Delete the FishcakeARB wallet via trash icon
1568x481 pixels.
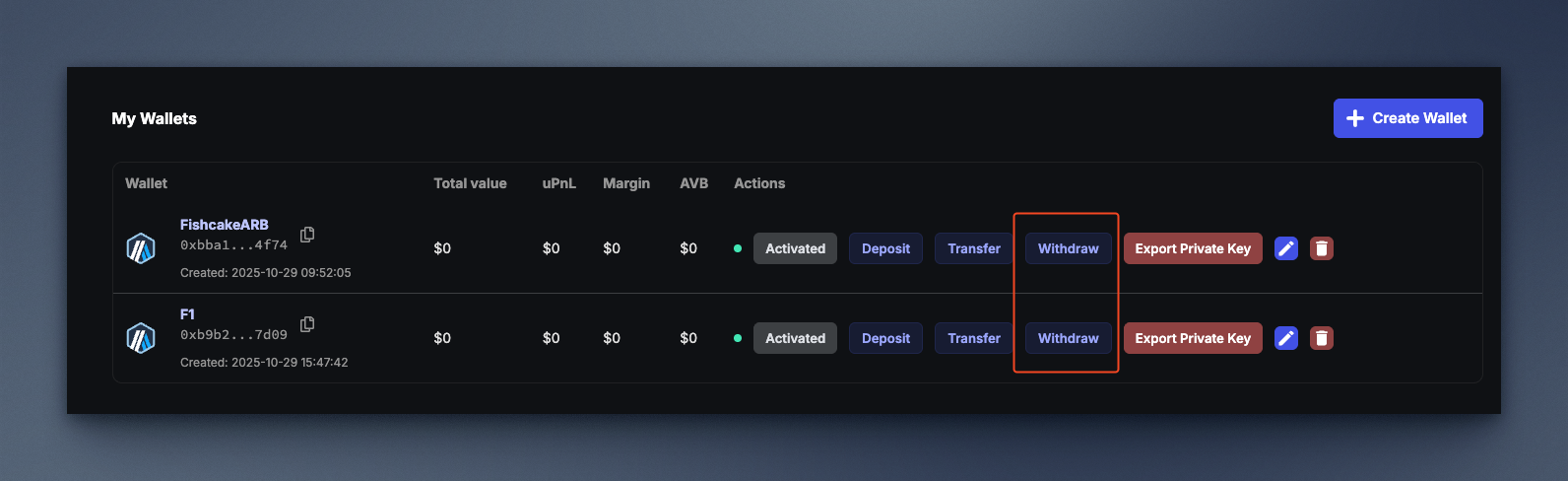tap(1322, 248)
